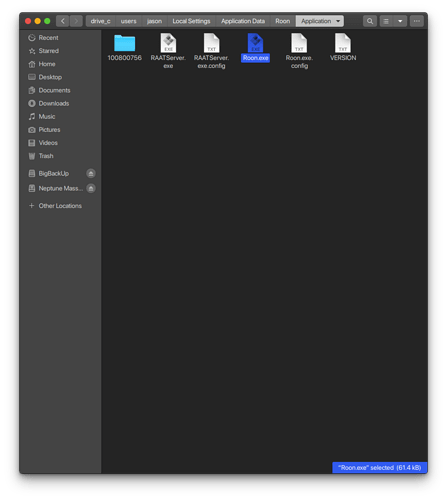This screenshot has height=500, width=447.
Task: Select the Roon.exe file icon
Action: point(255,43)
